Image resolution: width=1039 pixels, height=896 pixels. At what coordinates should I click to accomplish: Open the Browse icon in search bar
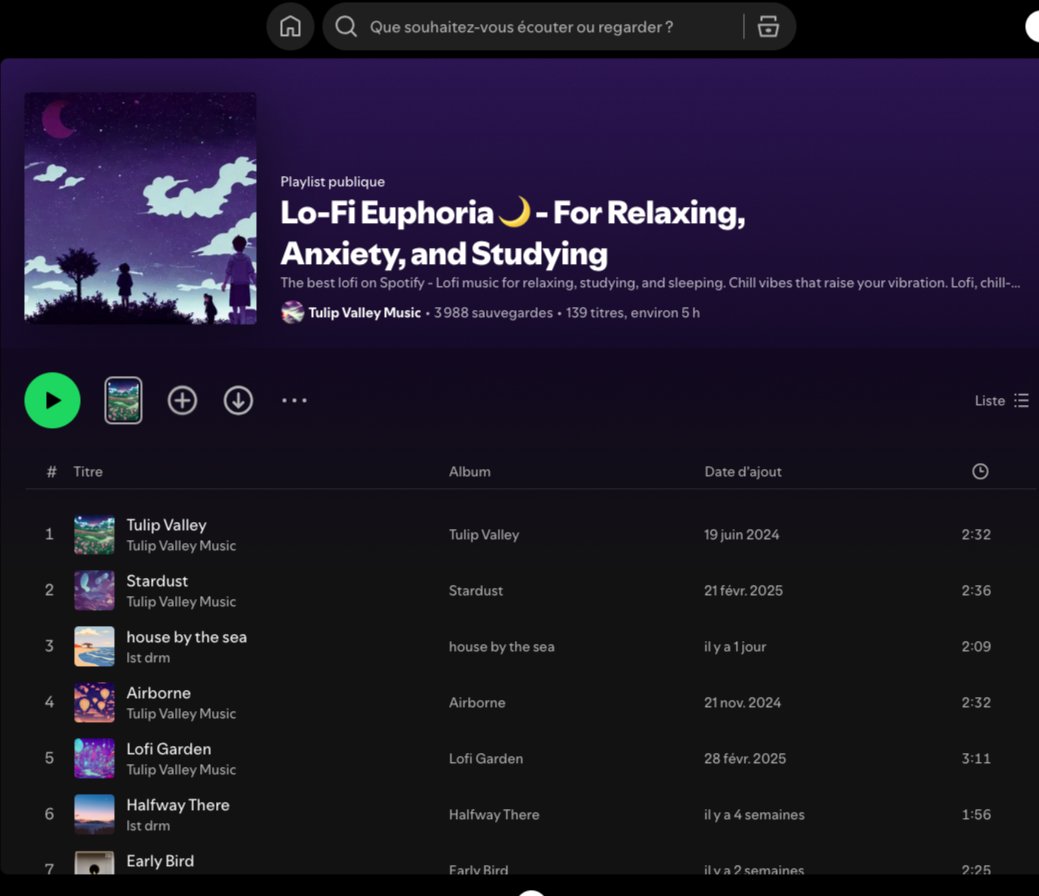[x=768, y=27]
